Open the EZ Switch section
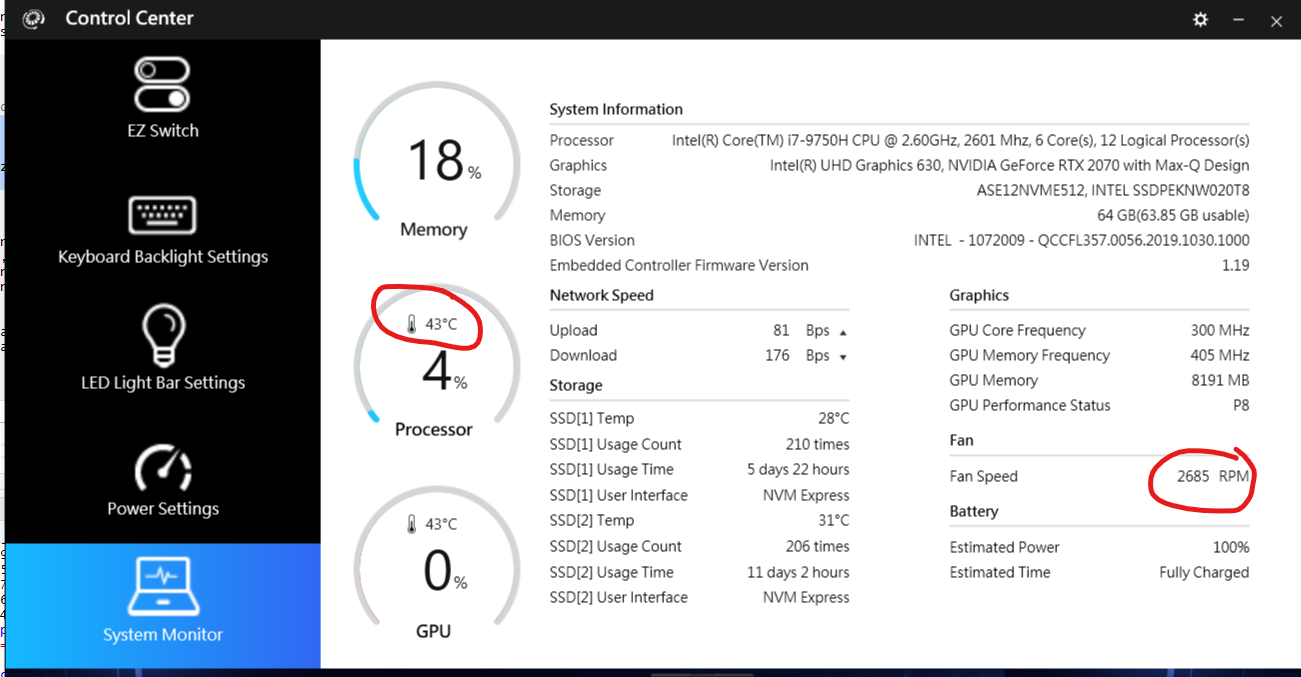The image size is (1301, 677). click(162, 97)
